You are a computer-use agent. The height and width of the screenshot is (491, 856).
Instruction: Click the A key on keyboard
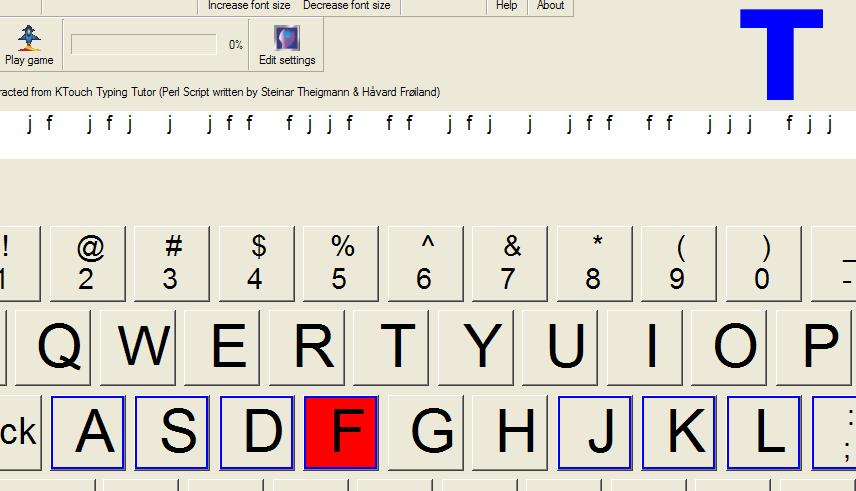tap(88, 433)
